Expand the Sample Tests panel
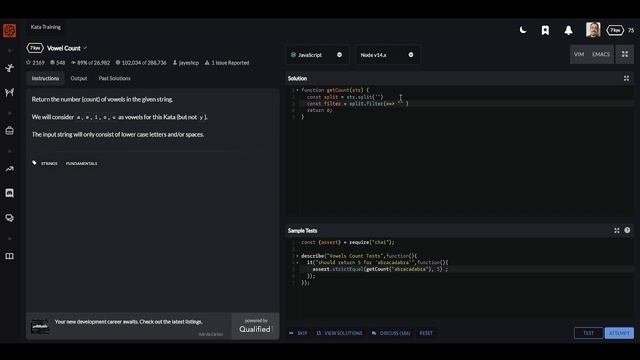The image size is (640, 360). coord(617,231)
